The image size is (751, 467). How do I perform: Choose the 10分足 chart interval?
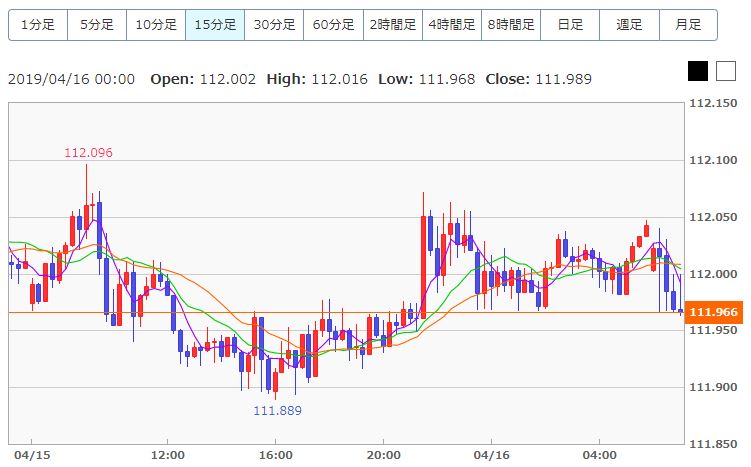click(x=156, y=24)
